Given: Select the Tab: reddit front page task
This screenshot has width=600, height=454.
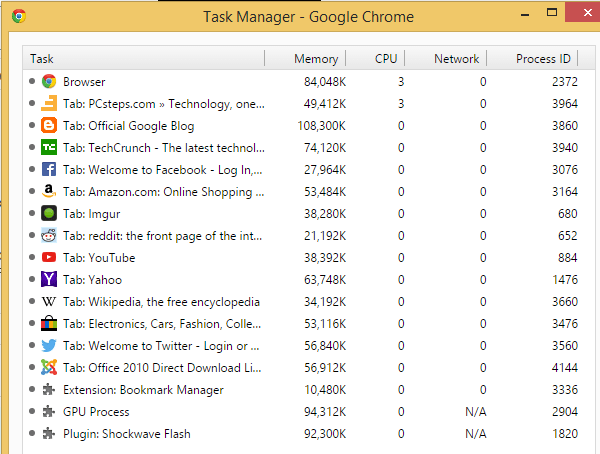Looking at the screenshot, I should point(309,235).
